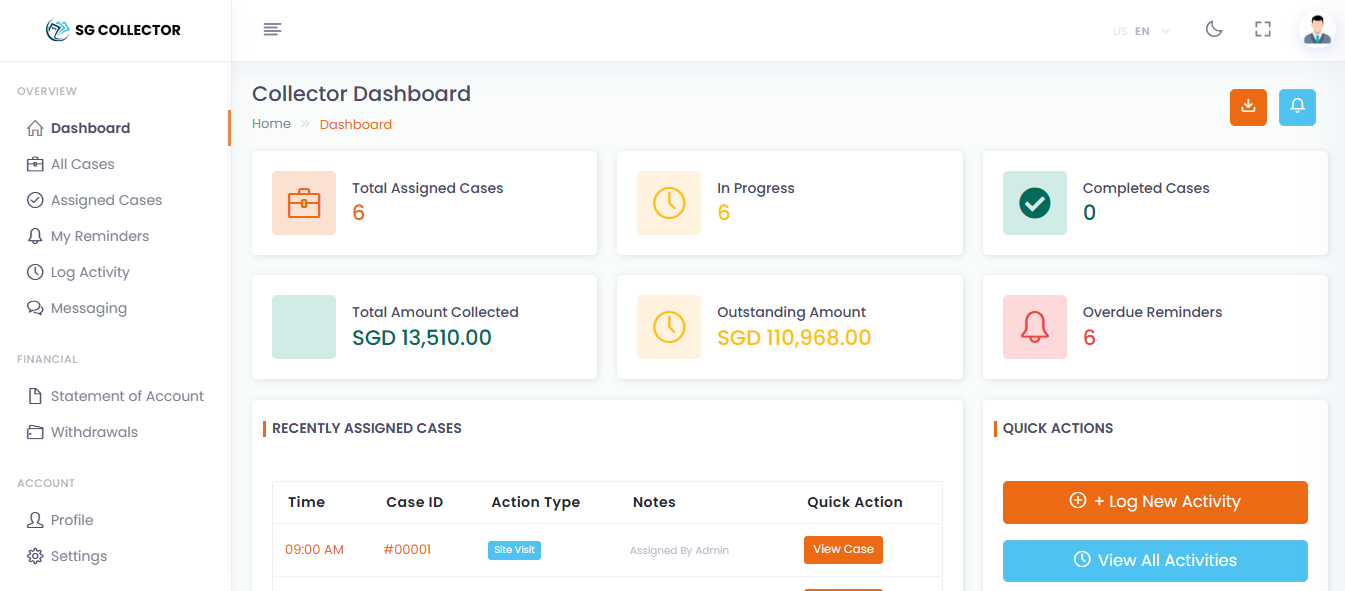Open the Messaging section
1345x591 pixels.
[87, 307]
